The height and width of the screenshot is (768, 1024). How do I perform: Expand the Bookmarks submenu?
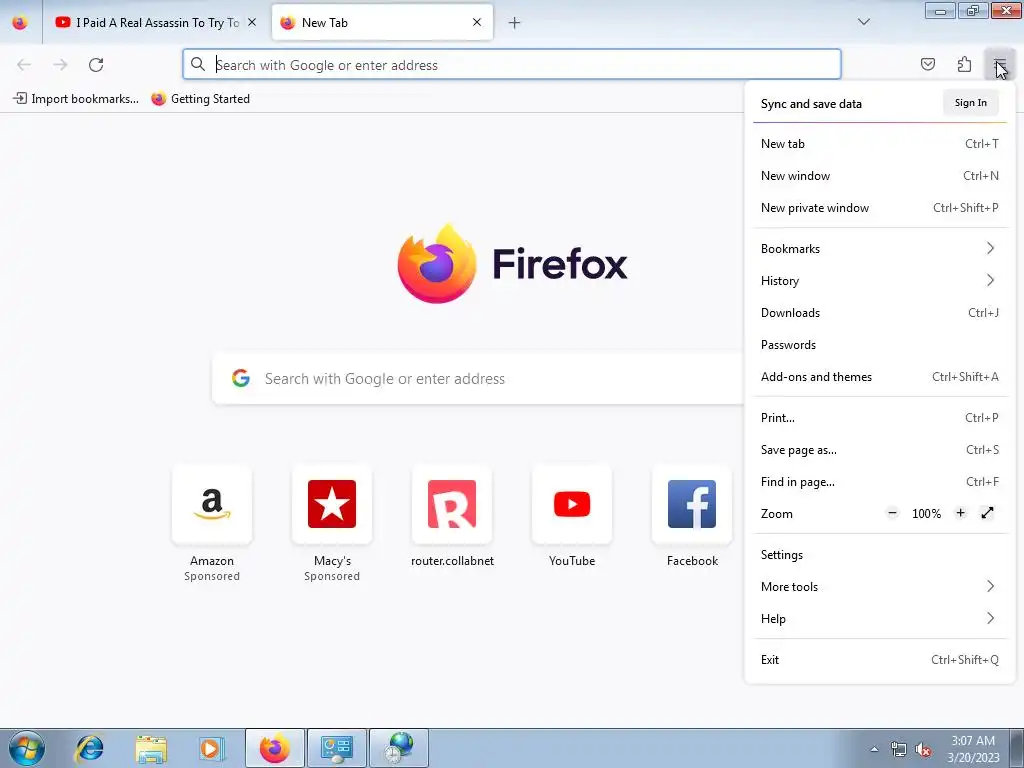(880, 249)
